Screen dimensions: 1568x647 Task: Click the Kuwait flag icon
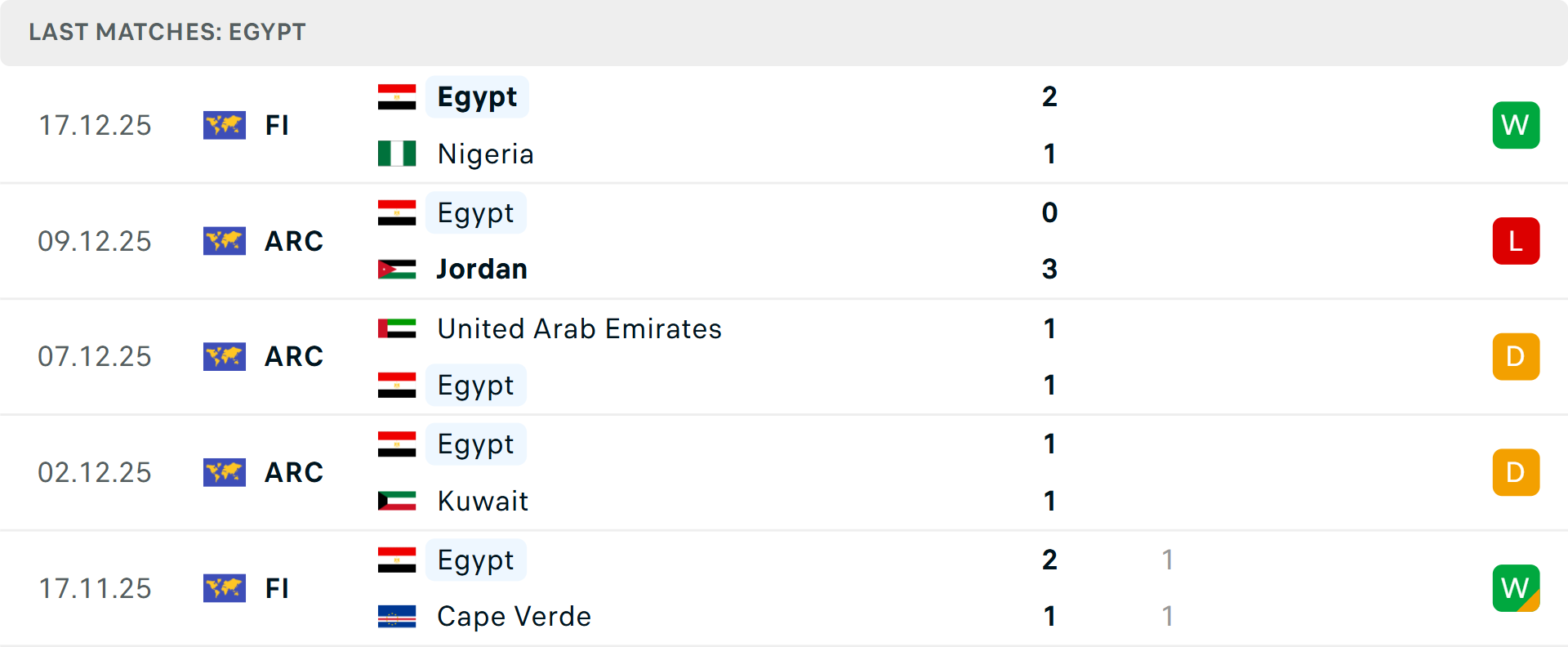397,501
